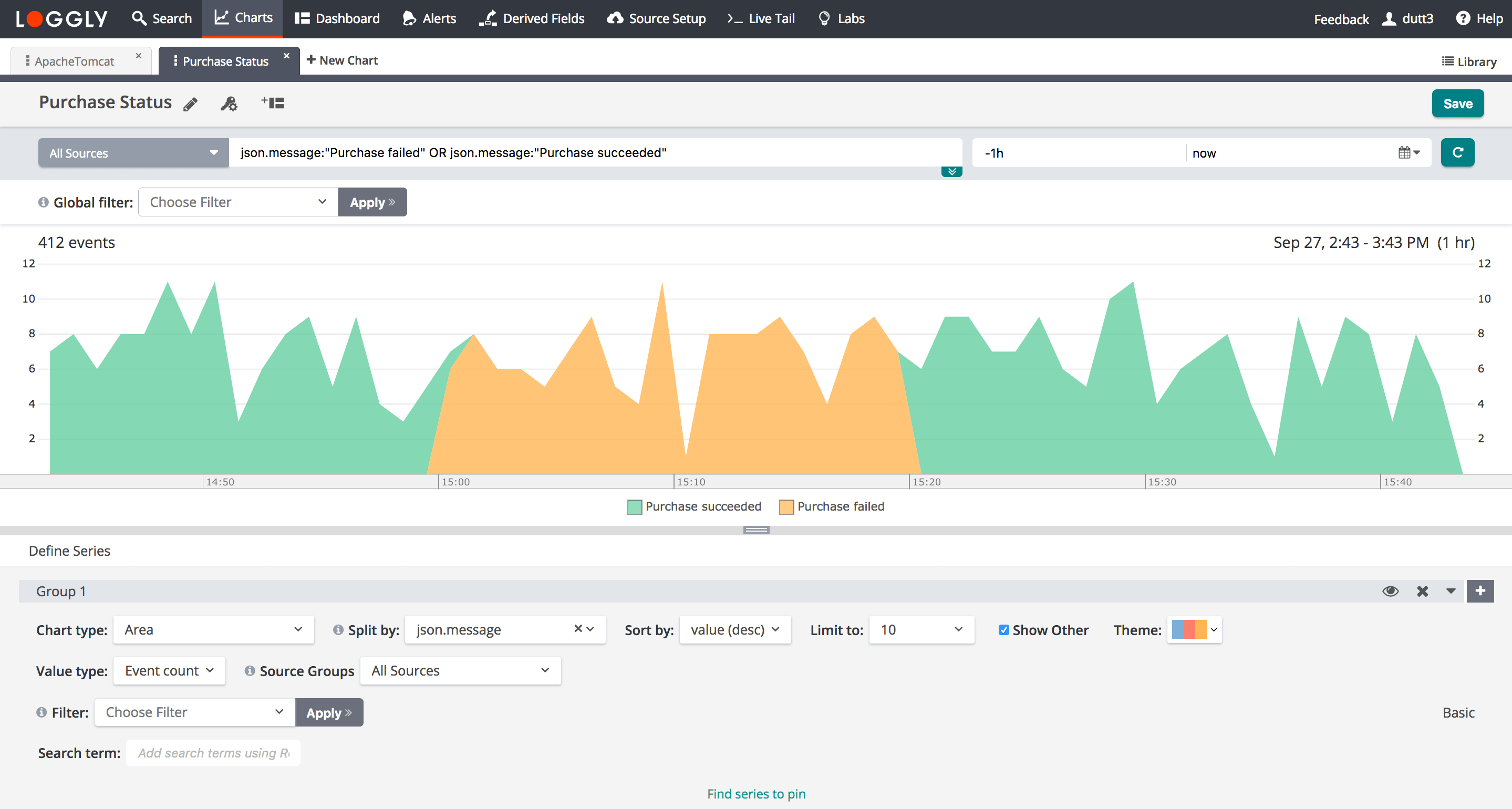Click Global filter info icon
1512x809 pixels.
[43, 202]
